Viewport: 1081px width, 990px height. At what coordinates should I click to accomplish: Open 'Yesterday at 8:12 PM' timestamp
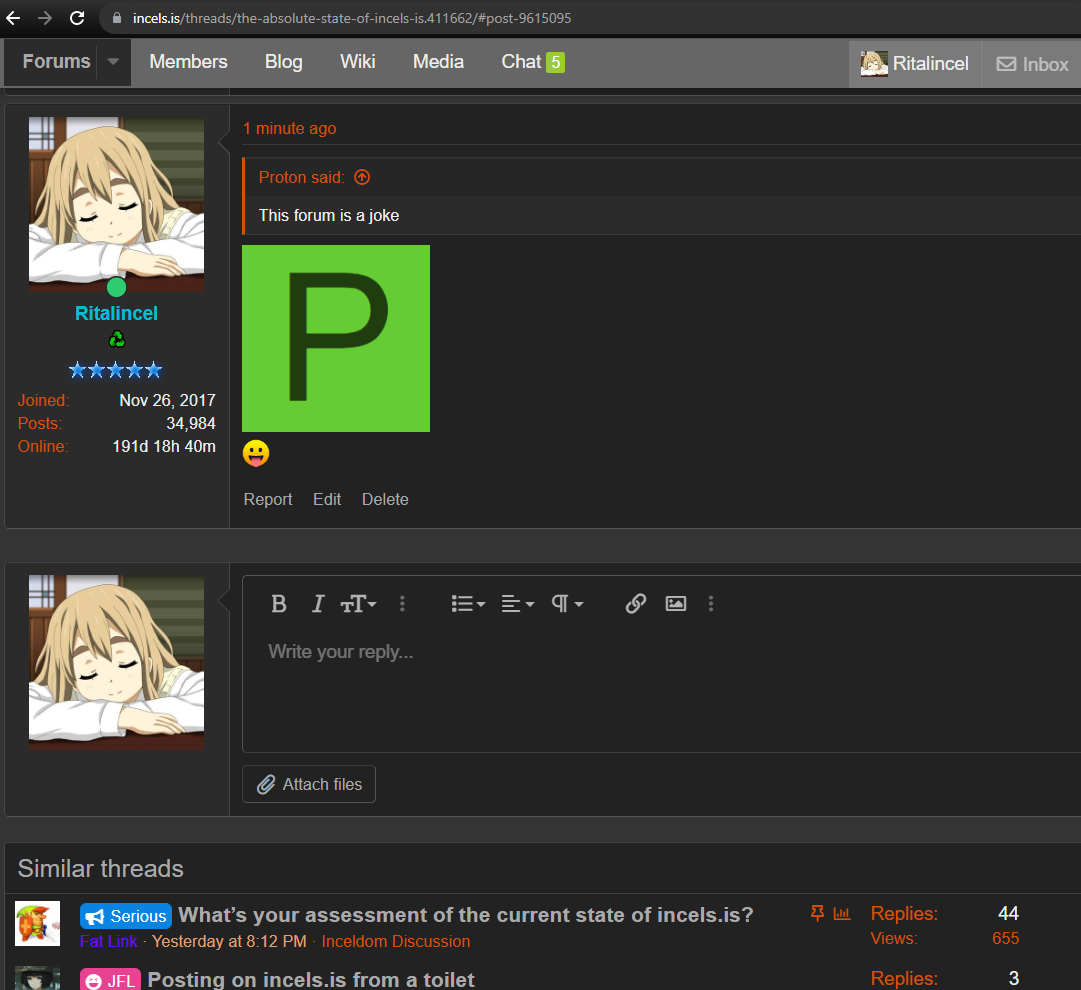click(x=229, y=941)
